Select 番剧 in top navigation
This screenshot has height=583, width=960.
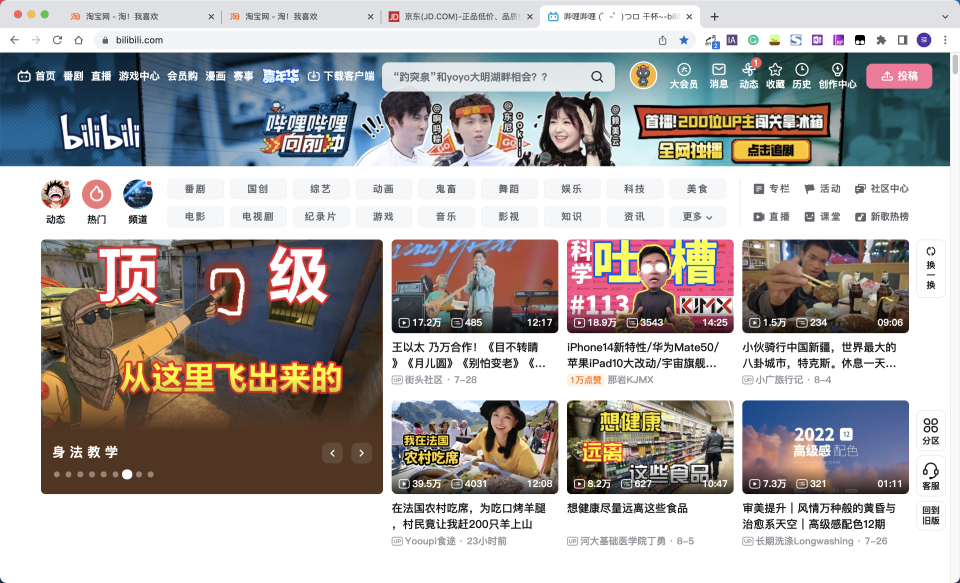[x=73, y=76]
